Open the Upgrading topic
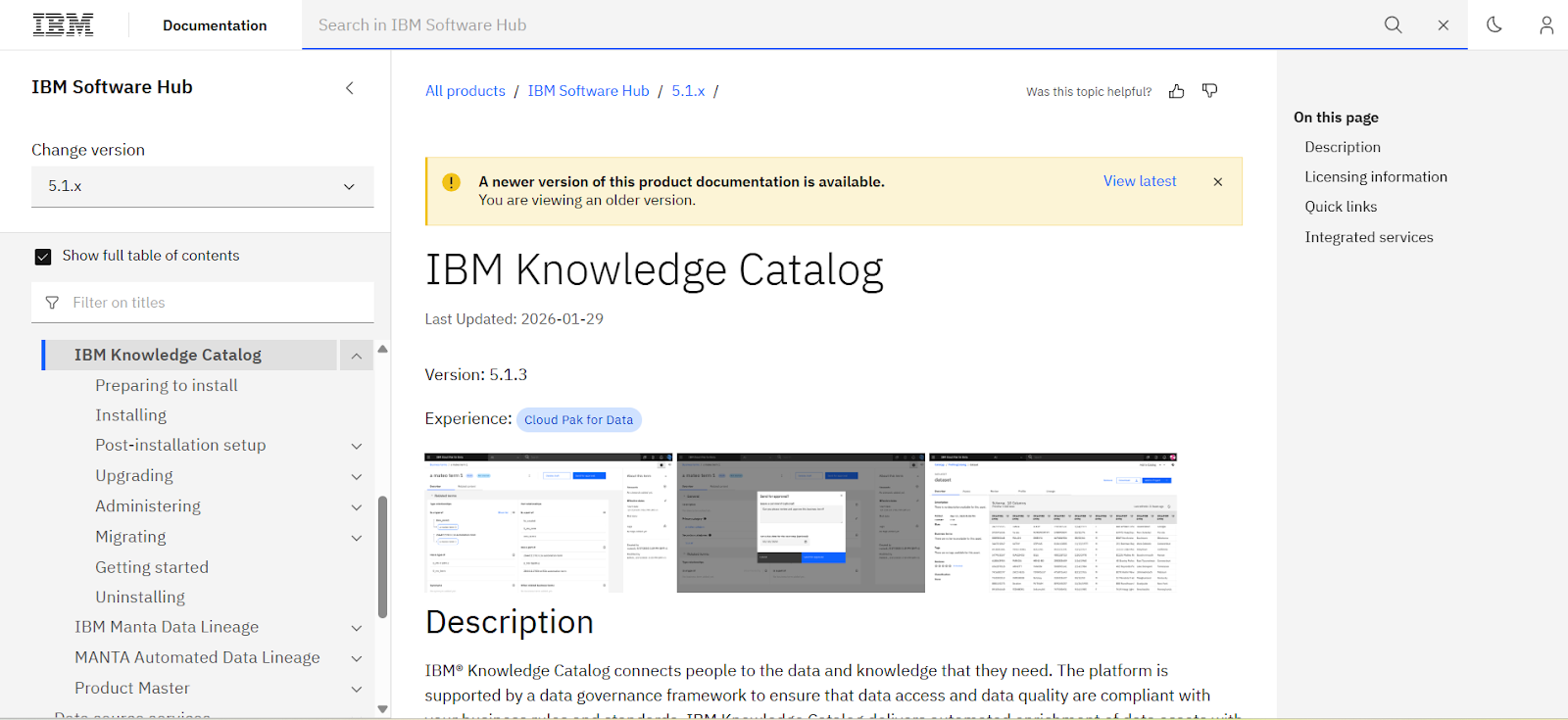The height and width of the screenshot is (720, 1568). point(134,476)
